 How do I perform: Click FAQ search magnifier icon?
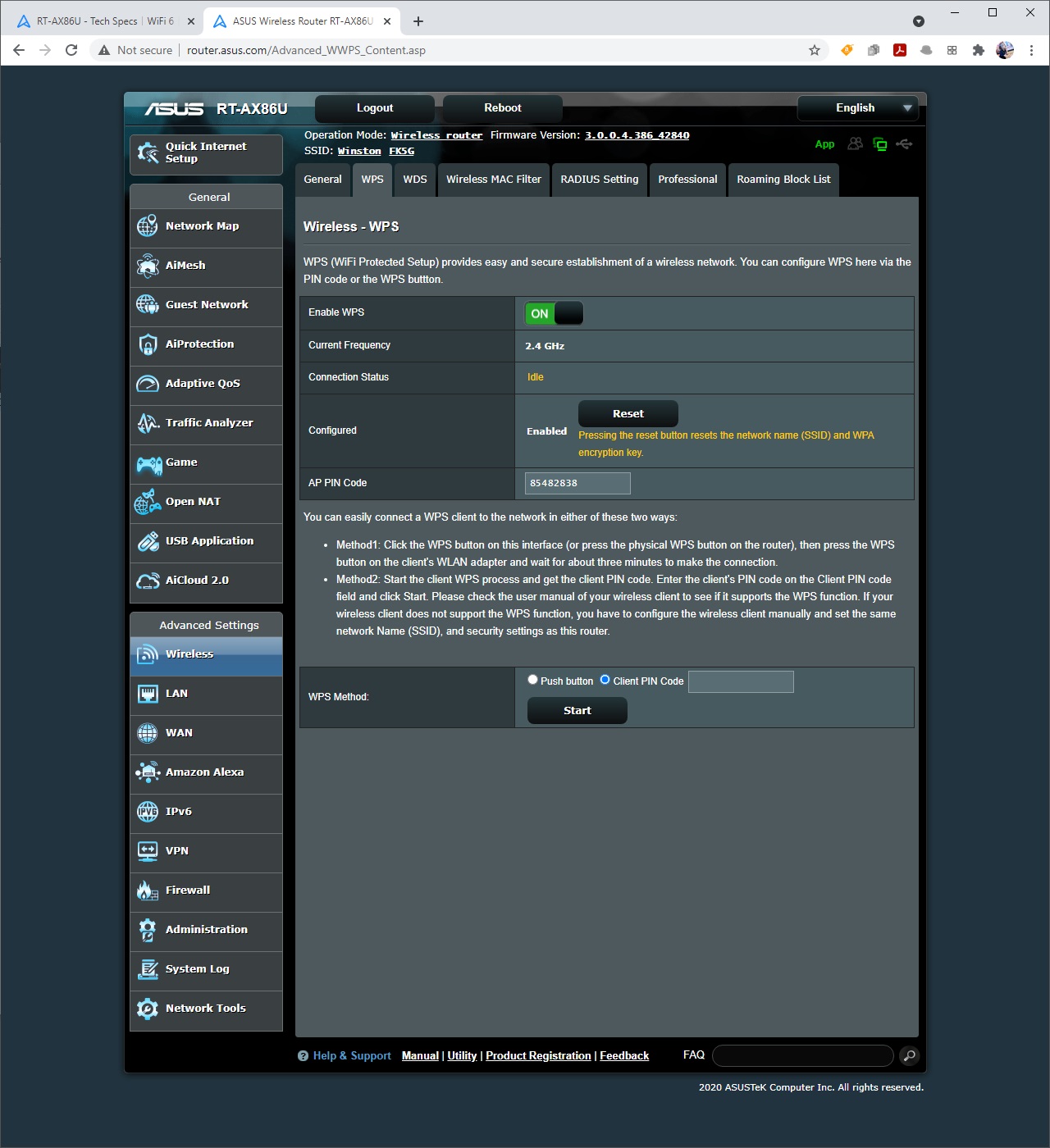[x=909, y=1056]
